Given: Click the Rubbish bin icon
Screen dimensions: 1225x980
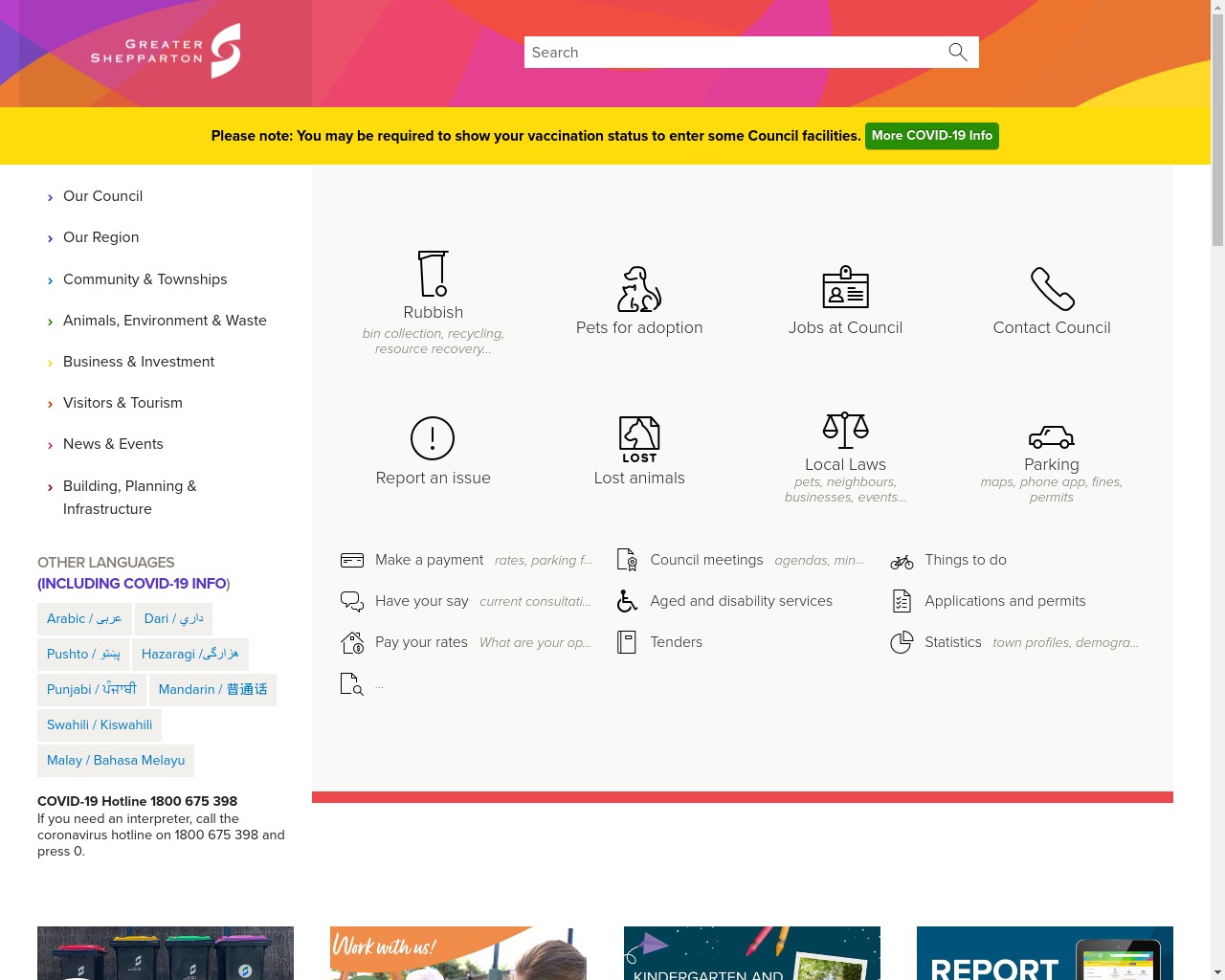Looking at the screenshot, I should tap(433, 274).
